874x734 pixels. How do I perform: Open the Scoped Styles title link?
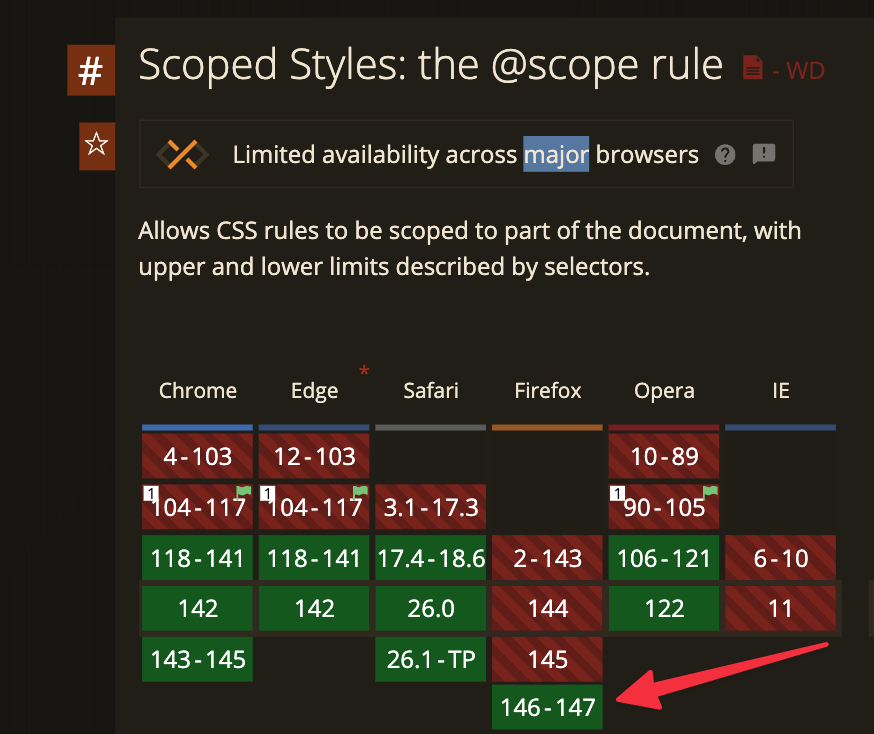(430, 66)
